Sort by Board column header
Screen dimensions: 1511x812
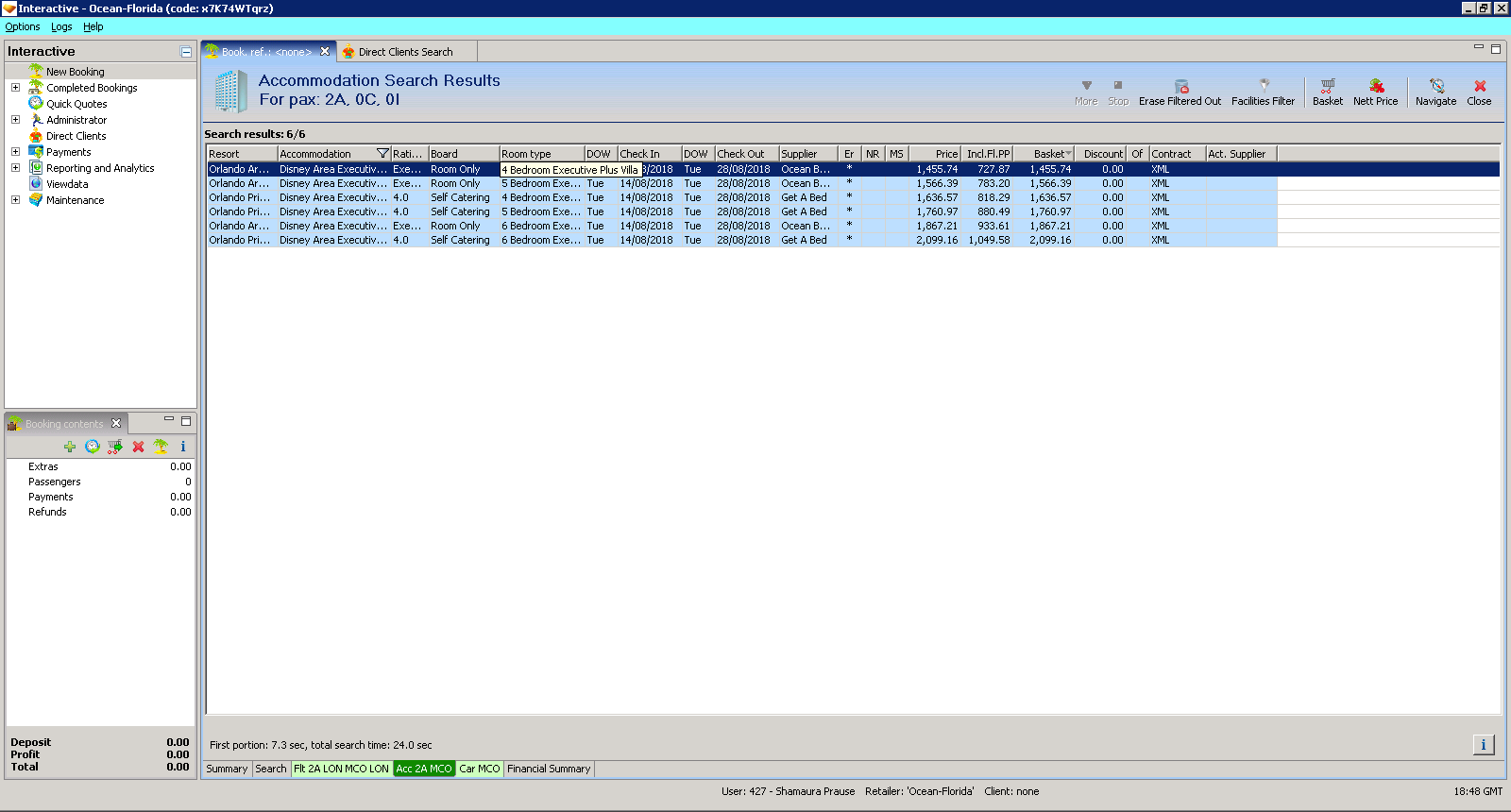(464, 154)
